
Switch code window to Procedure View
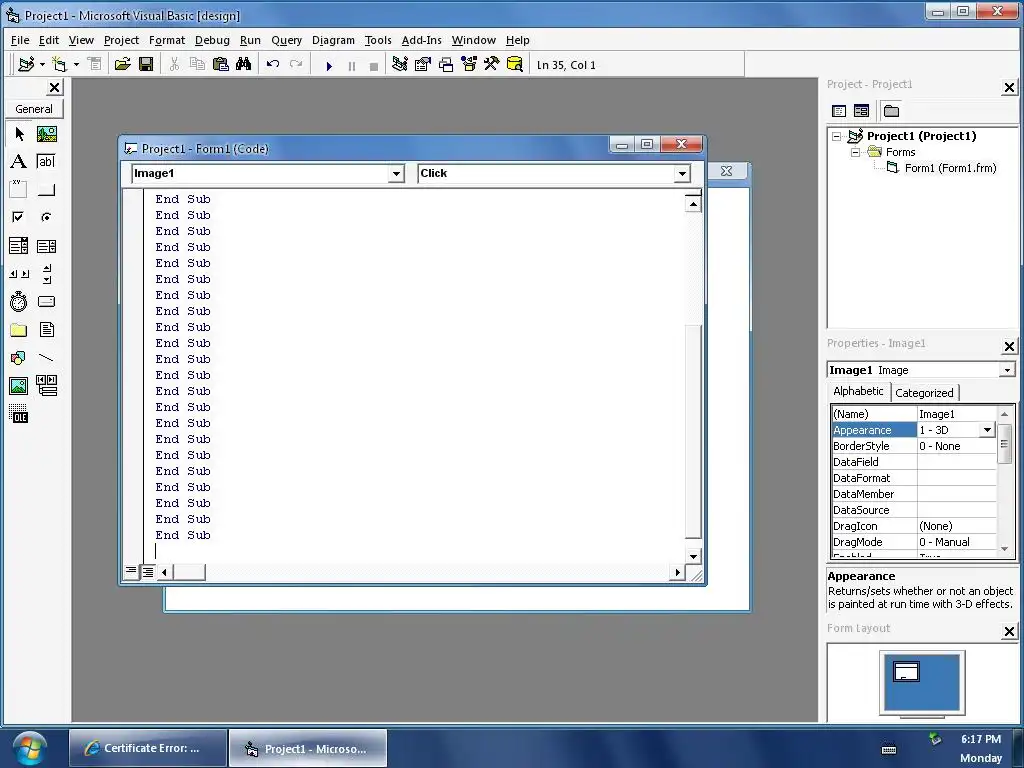[x=131, y=571]
